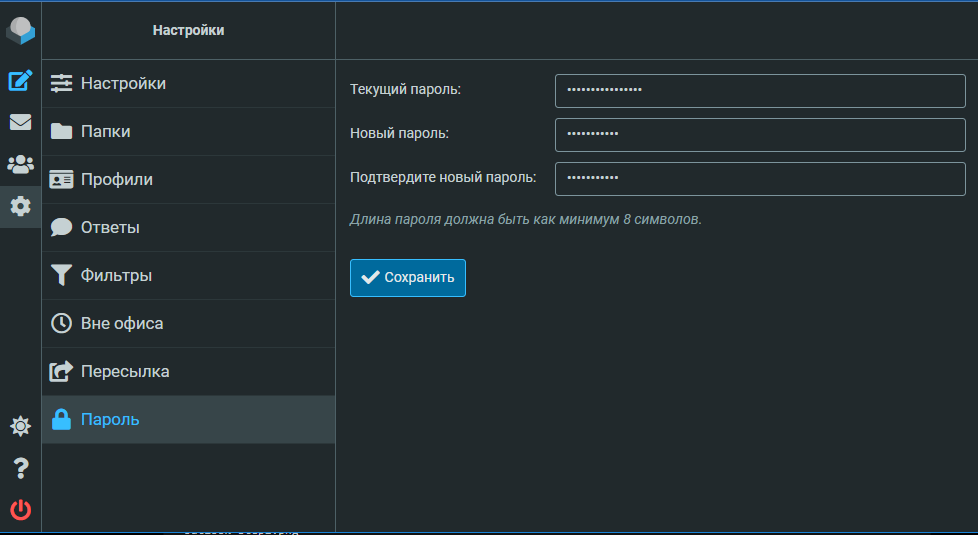Open the Ответы section
This screenshot has width=978, height=535.
(188, 228)
